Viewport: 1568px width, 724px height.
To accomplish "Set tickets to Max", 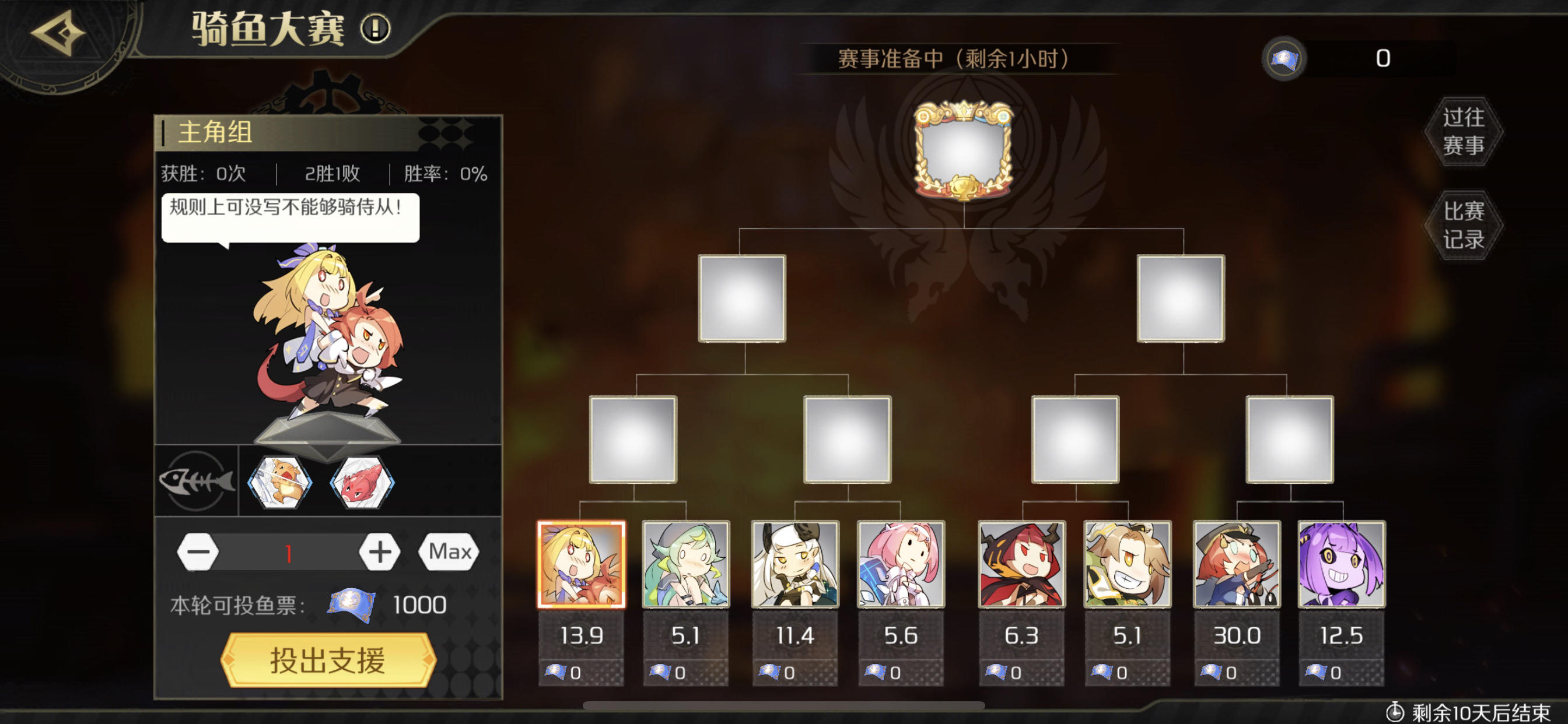I will coord(449,552).
